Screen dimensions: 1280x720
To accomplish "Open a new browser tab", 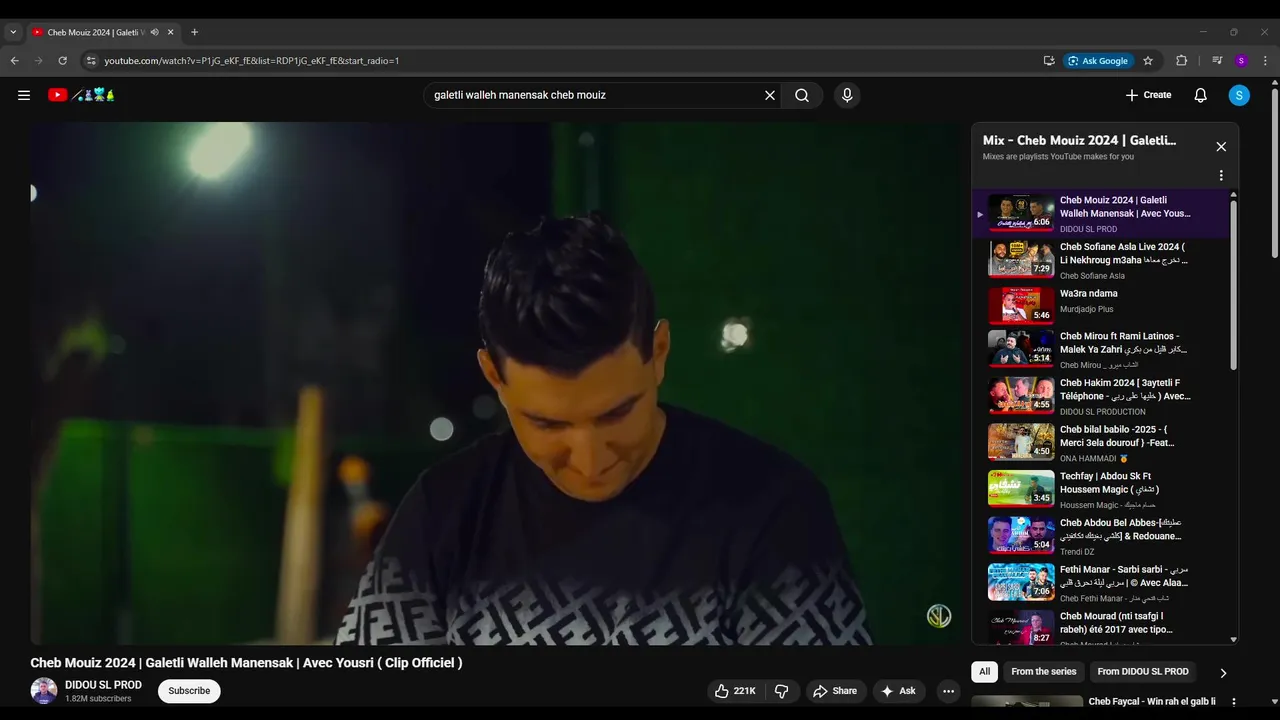I will 194,32.
